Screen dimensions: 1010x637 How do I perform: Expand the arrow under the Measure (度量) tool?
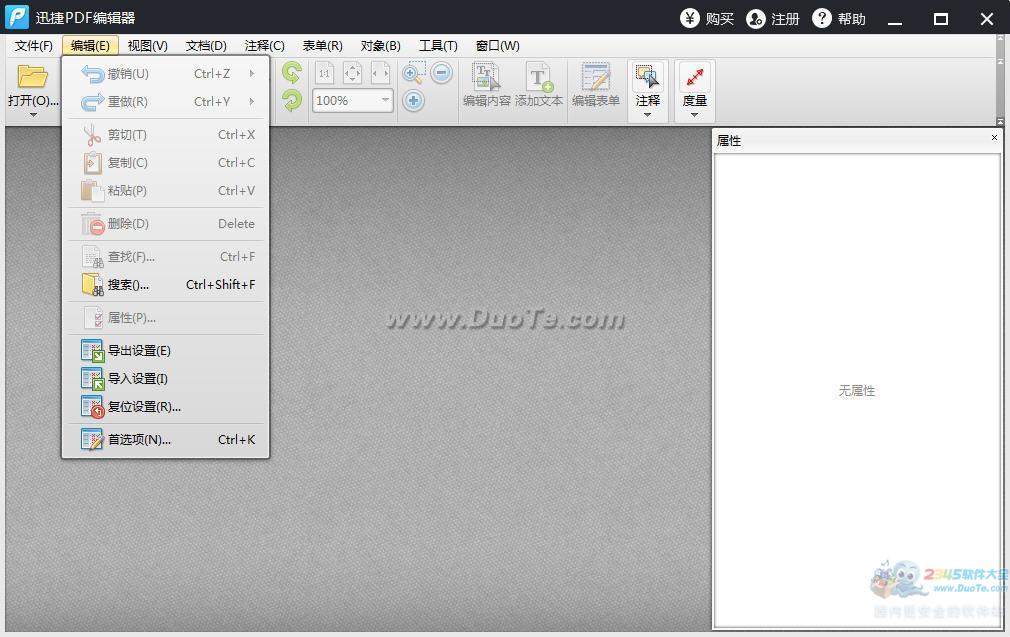(x=694, y=115)
